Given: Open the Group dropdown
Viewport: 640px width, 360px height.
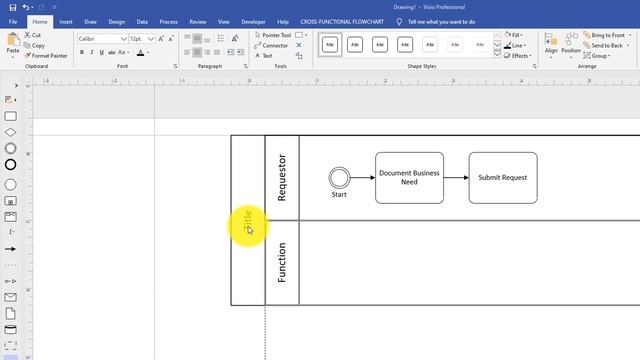Looking at the screenshot, I should [597, 56].
